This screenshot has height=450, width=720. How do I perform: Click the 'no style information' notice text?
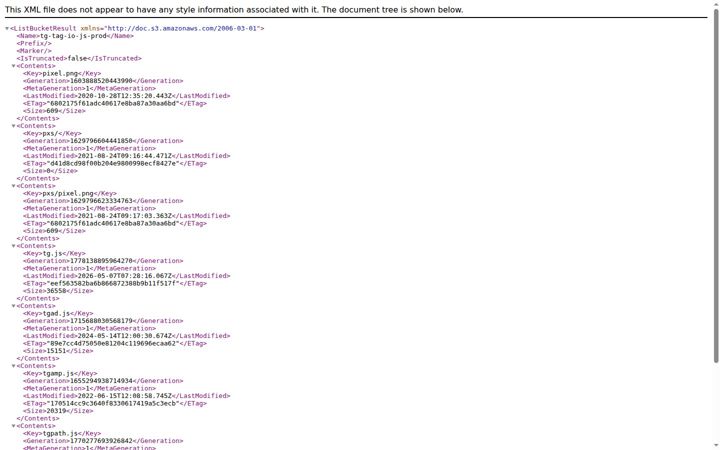coord(234,10)
